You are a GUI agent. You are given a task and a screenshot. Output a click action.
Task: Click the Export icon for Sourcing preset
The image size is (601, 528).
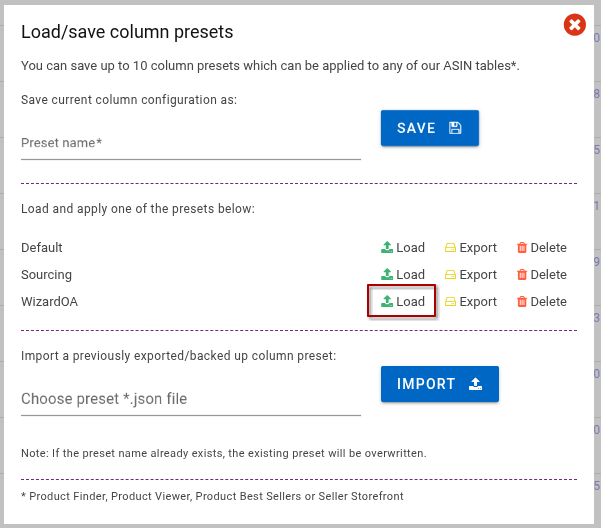(451, 275)
